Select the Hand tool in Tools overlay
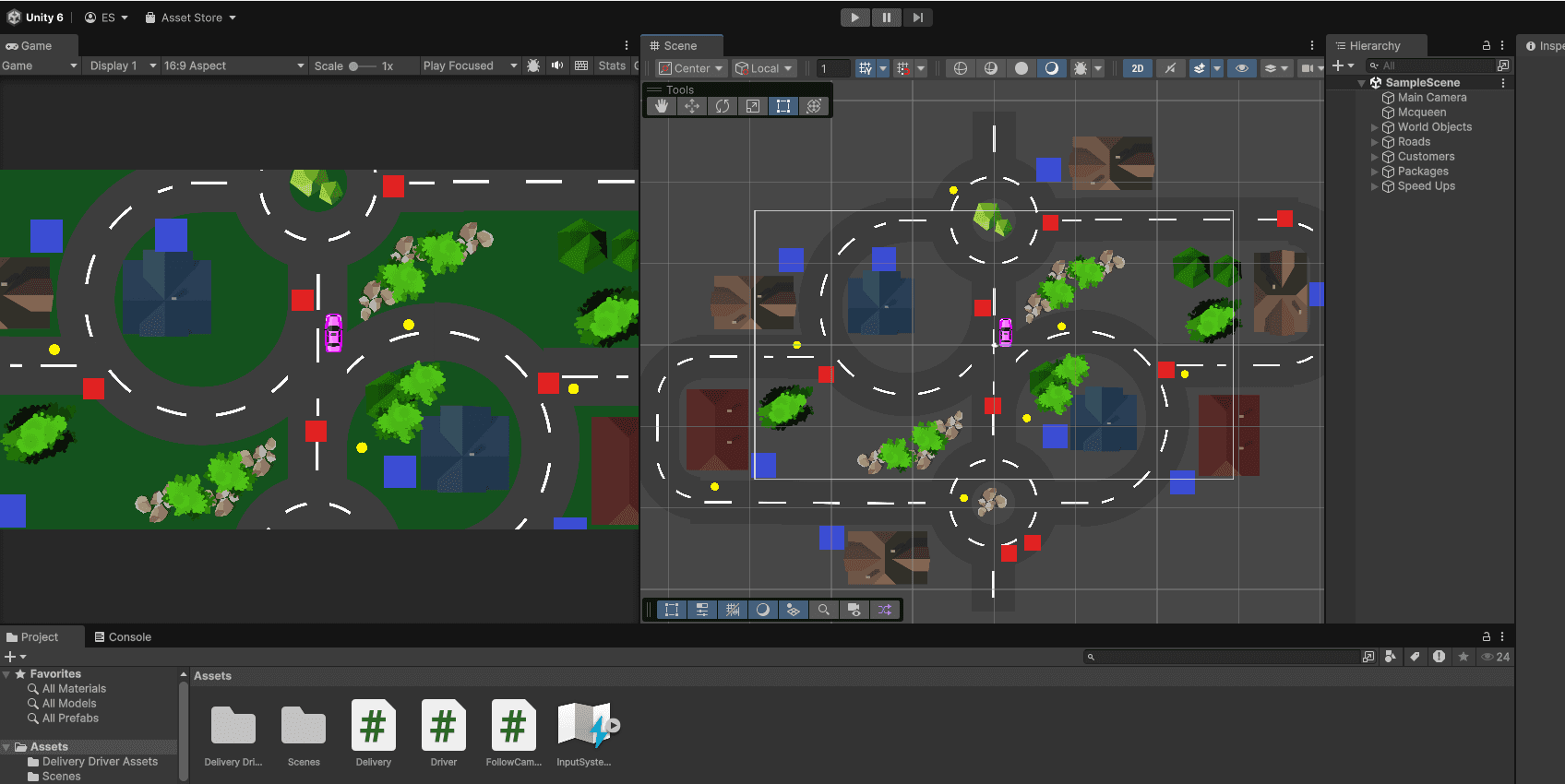The height and width of the screenshot is (784, 1565). 661,106
